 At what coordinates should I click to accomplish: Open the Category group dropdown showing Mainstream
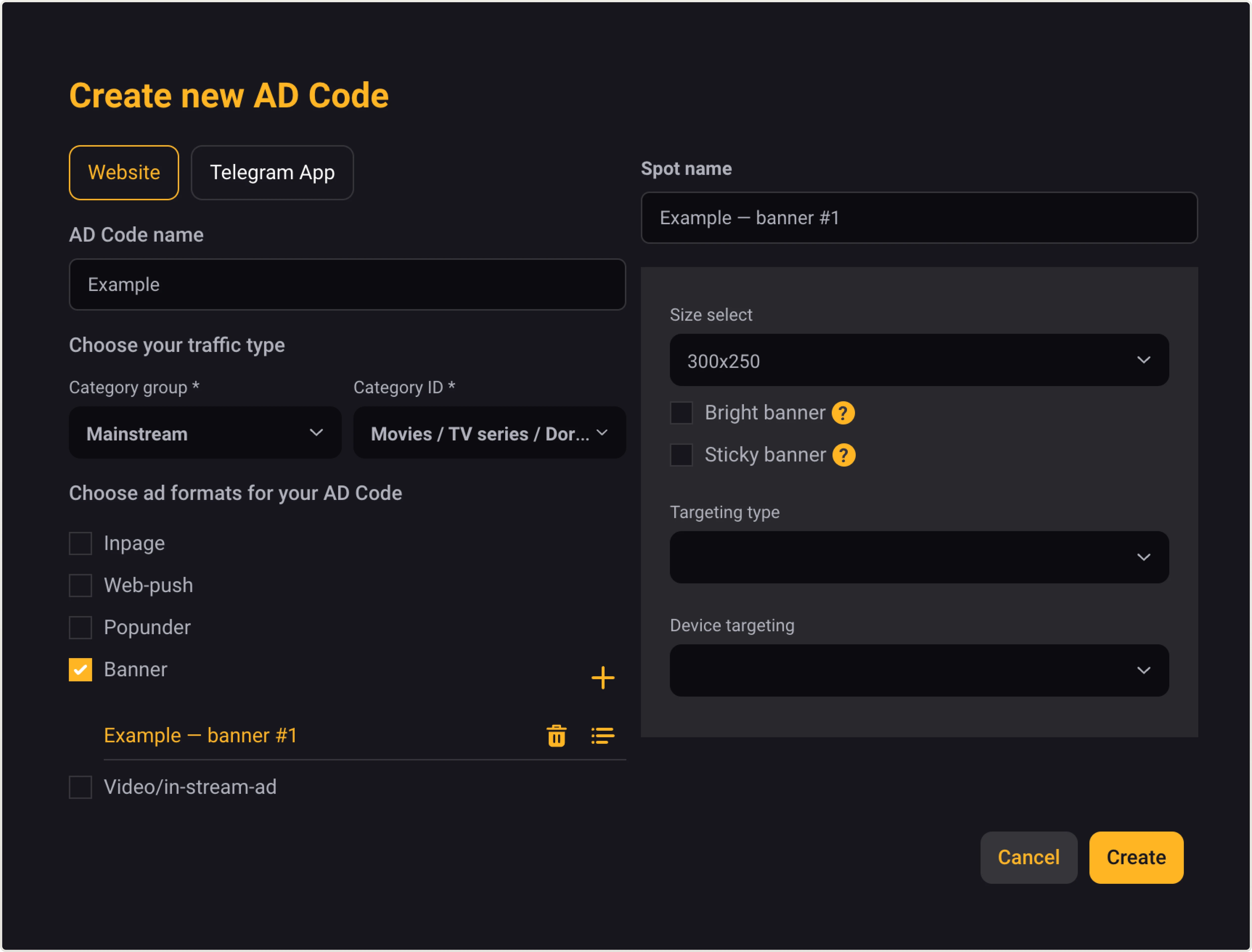click(x=205, y=433)
